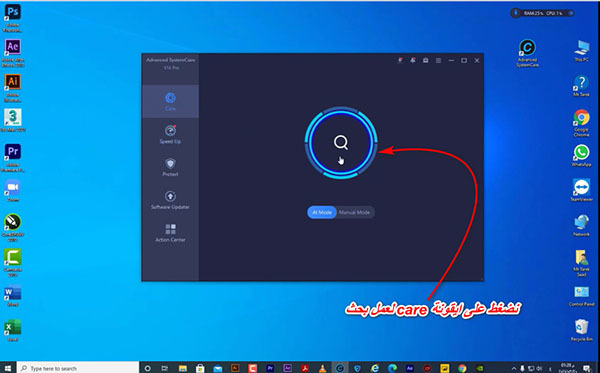Launch VLC media player from the taskbar
The image size is (600, 373).
click(x=322, y=368)
